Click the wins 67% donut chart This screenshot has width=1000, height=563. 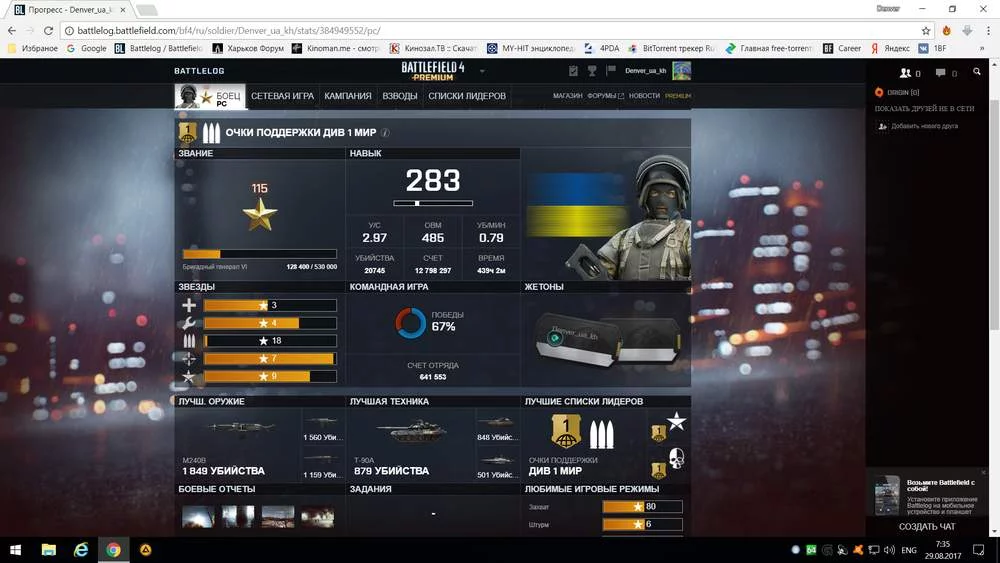[410, 323]
